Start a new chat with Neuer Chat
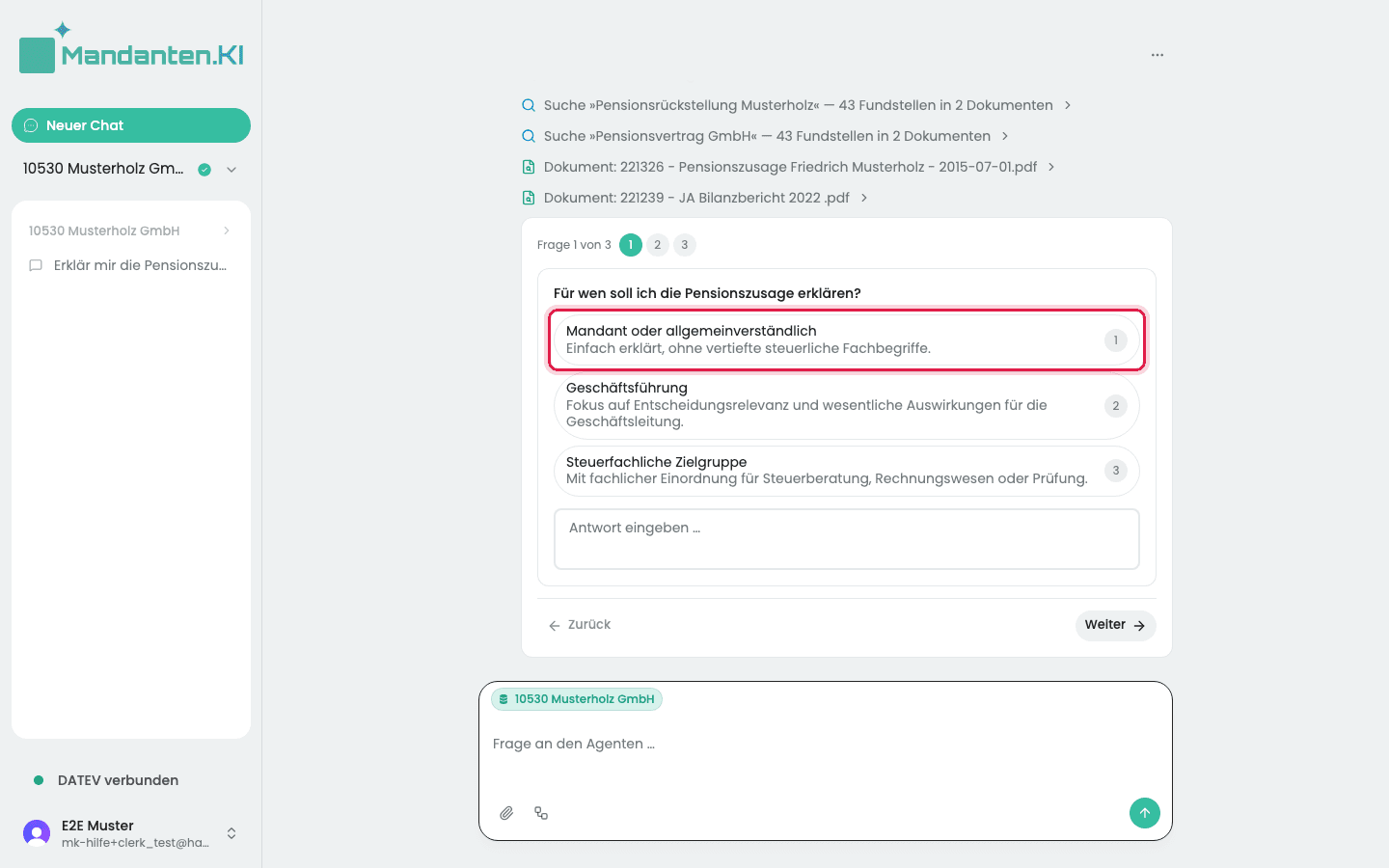 [131, 125]
